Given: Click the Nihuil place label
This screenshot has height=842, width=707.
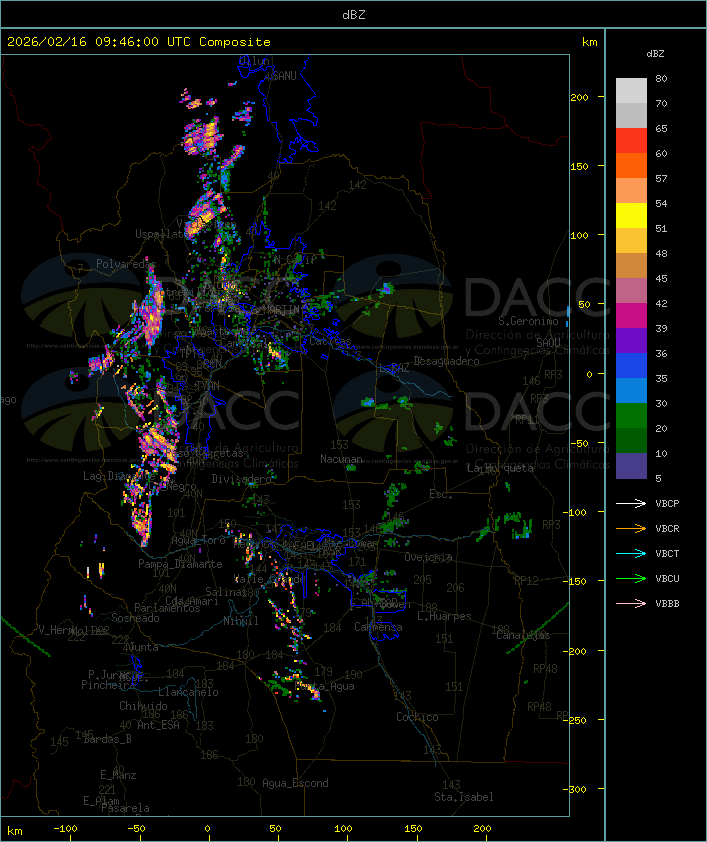Looking at the screenshot, I should click(x=241, y=621).
